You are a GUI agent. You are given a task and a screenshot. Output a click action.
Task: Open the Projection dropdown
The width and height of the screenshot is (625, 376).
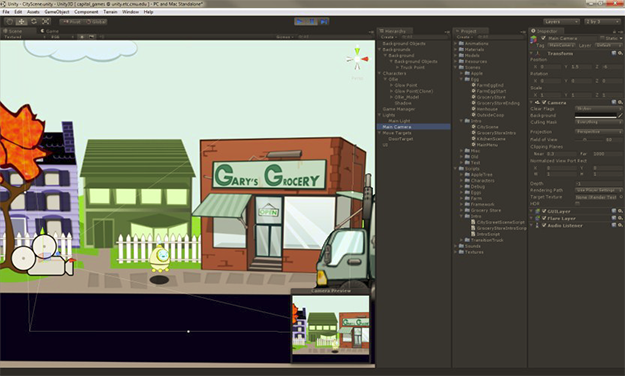[x=598, y=132]
